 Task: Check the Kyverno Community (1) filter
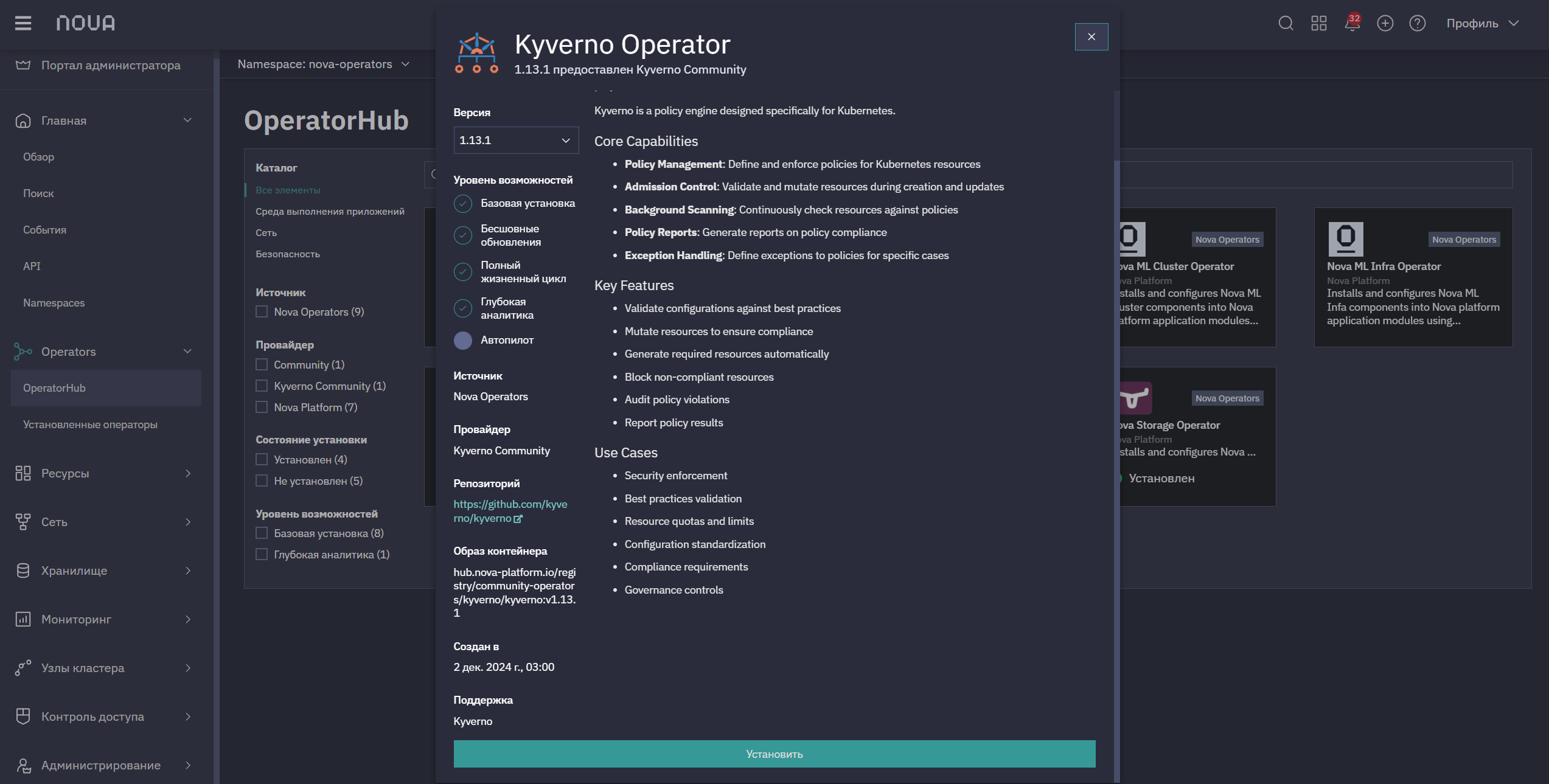[262, 386]
